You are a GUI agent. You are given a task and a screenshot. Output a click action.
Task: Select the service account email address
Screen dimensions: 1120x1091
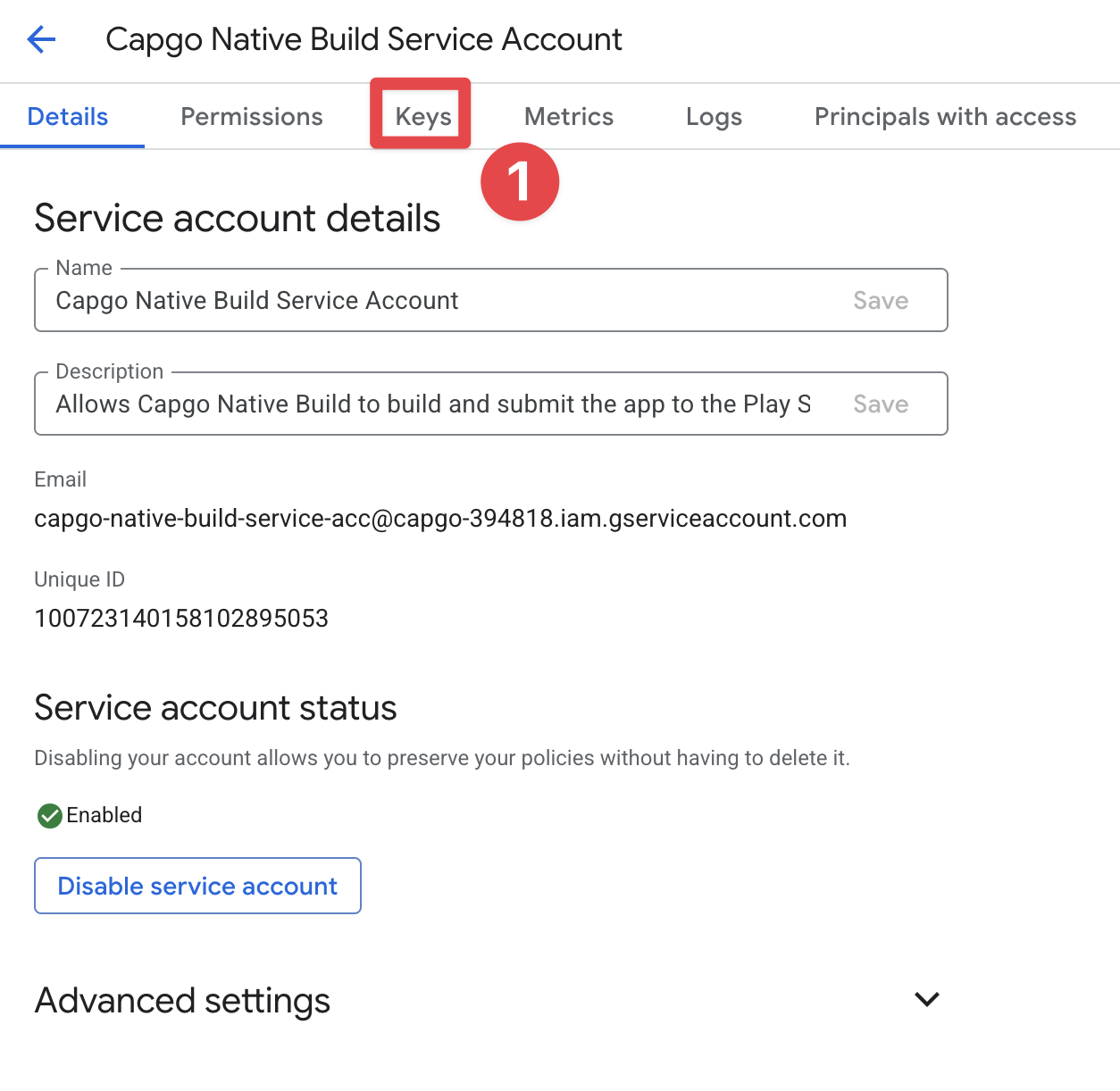[440, 518]
